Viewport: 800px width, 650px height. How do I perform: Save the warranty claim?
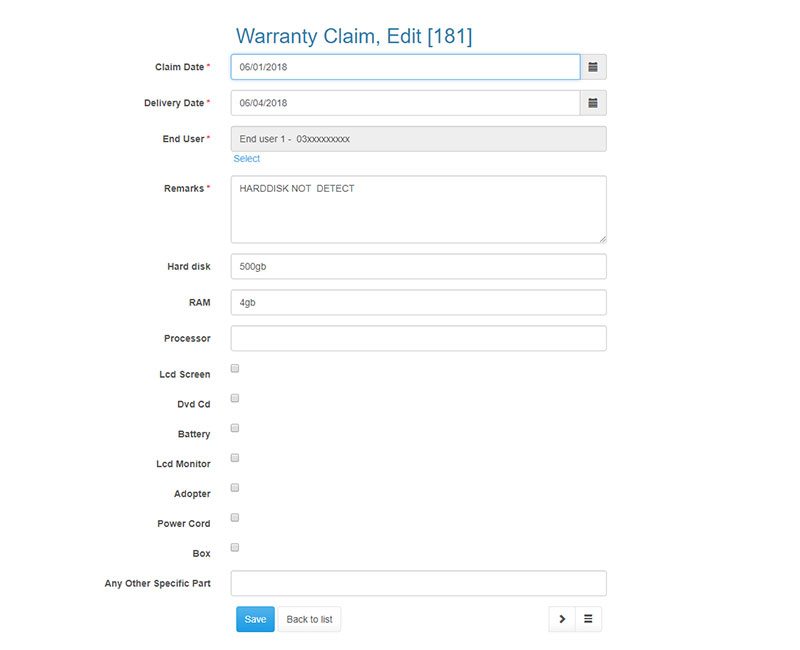tap(255, 619)
